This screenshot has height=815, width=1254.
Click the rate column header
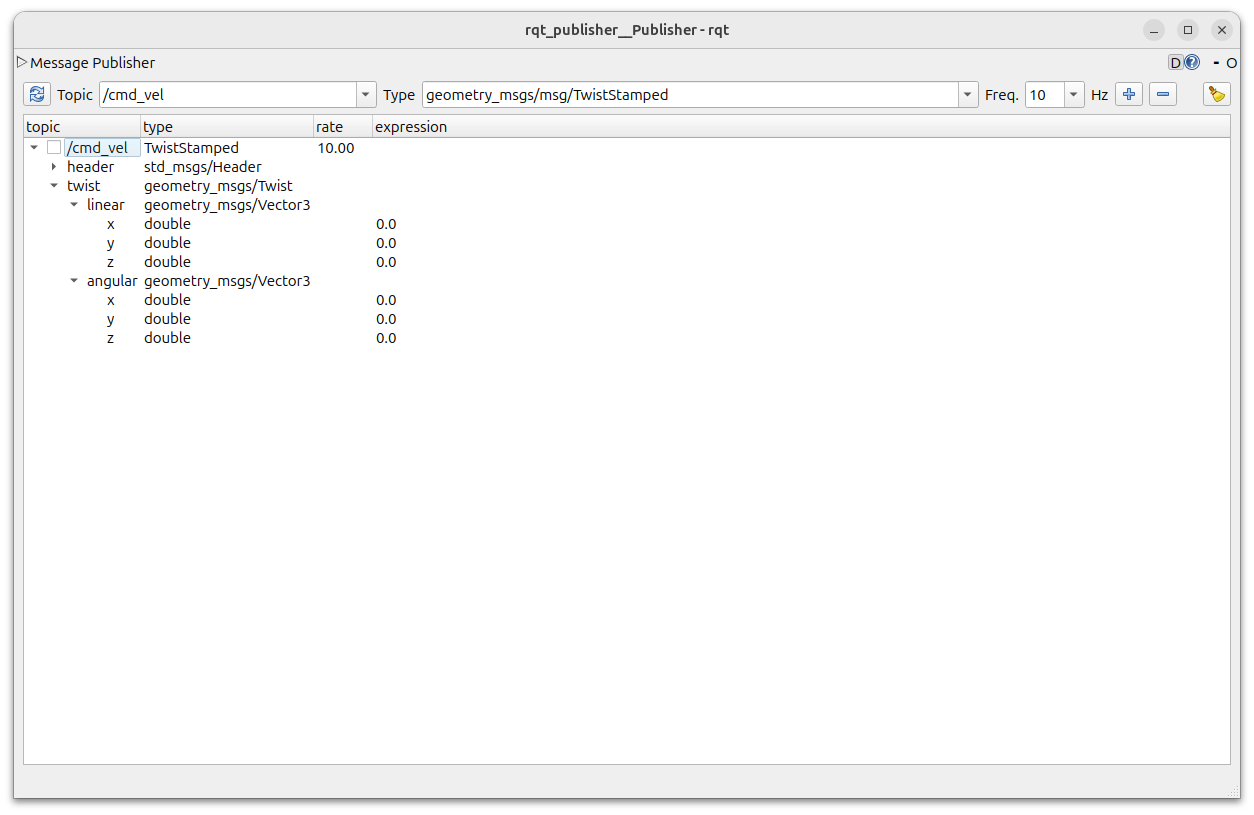point(330,127)
